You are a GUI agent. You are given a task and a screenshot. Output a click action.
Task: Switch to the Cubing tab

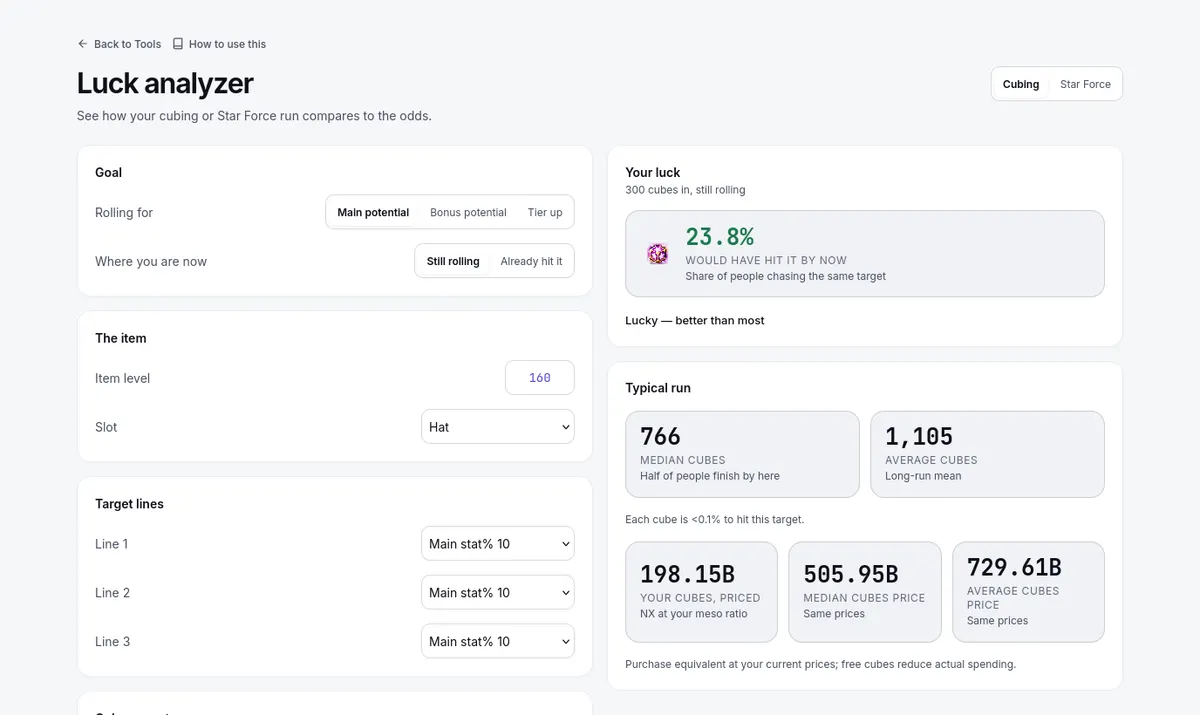coord(1021,84)
